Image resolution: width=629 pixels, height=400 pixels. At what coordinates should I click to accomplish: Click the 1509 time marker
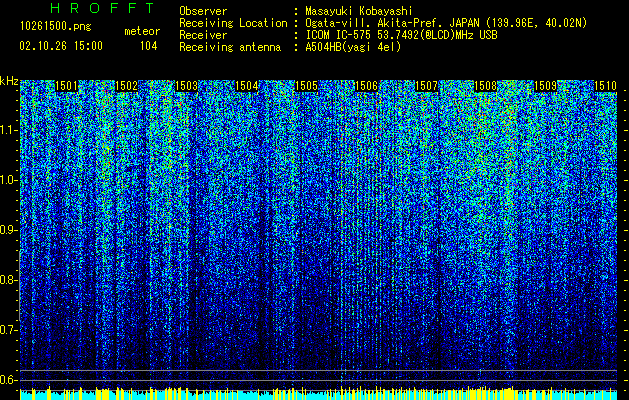click(x=546, y=86)
